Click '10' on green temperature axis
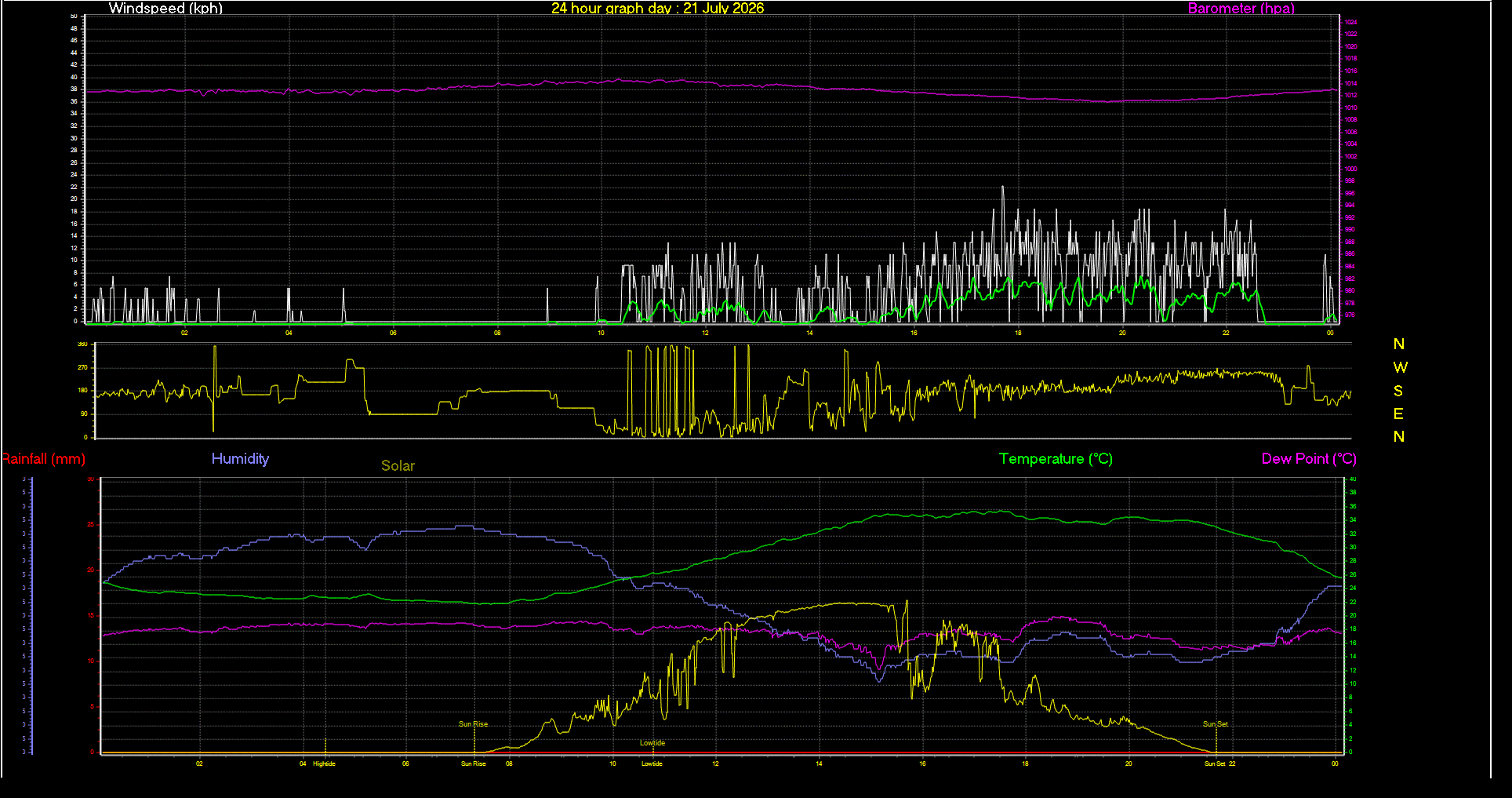Screen dimensions: 1512x798 [1352, 683]
